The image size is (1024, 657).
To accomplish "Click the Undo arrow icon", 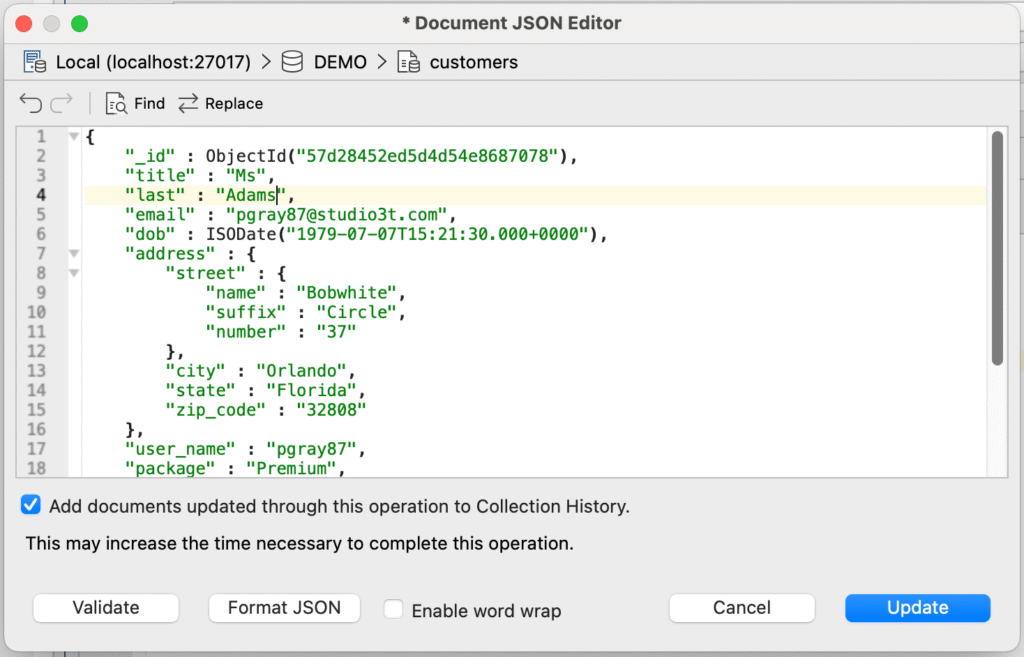I will pyautogui.click(x=31, y=103).
